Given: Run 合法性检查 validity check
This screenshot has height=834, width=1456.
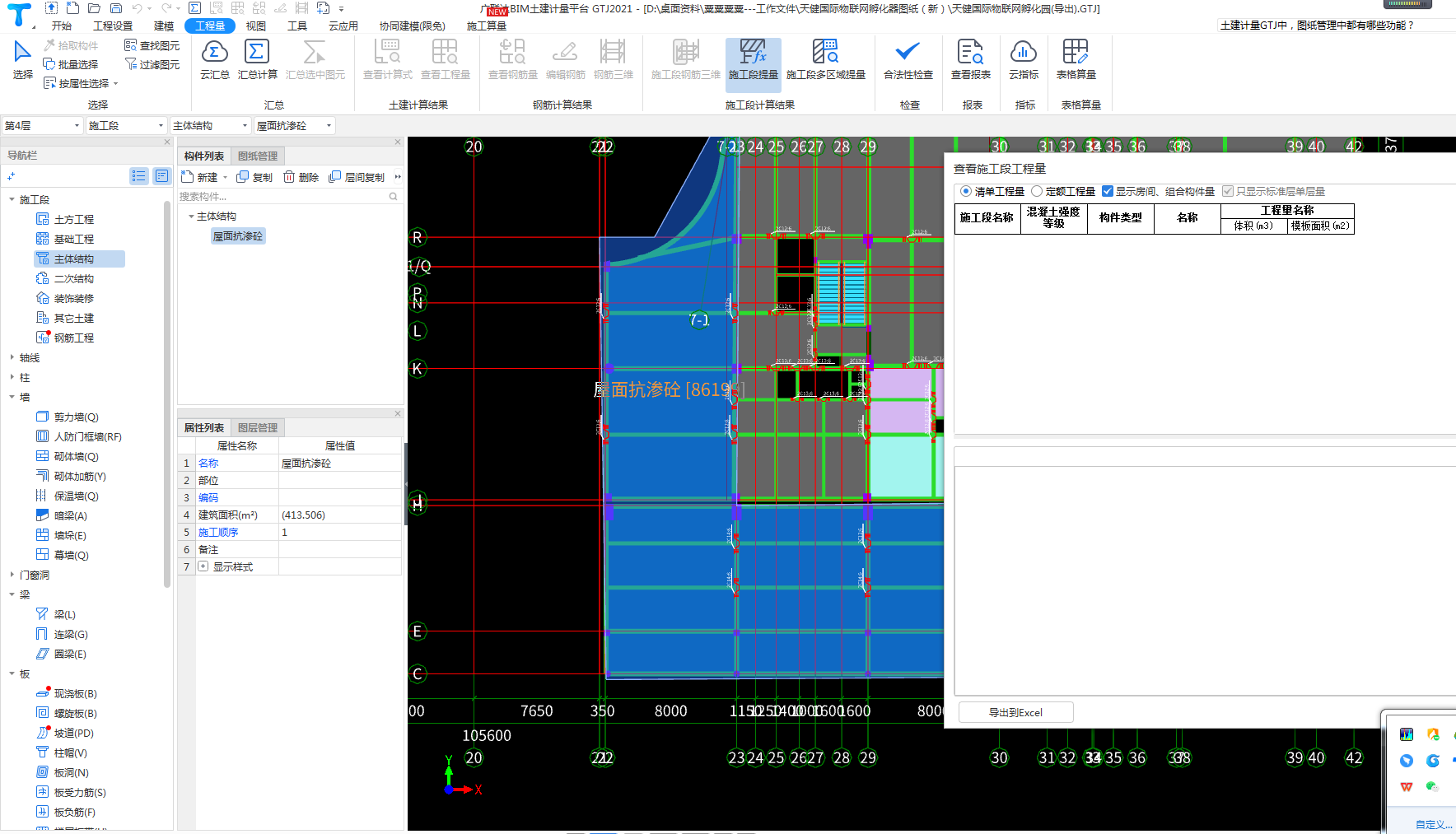Looking at the screenshot, I should [908, 60].
